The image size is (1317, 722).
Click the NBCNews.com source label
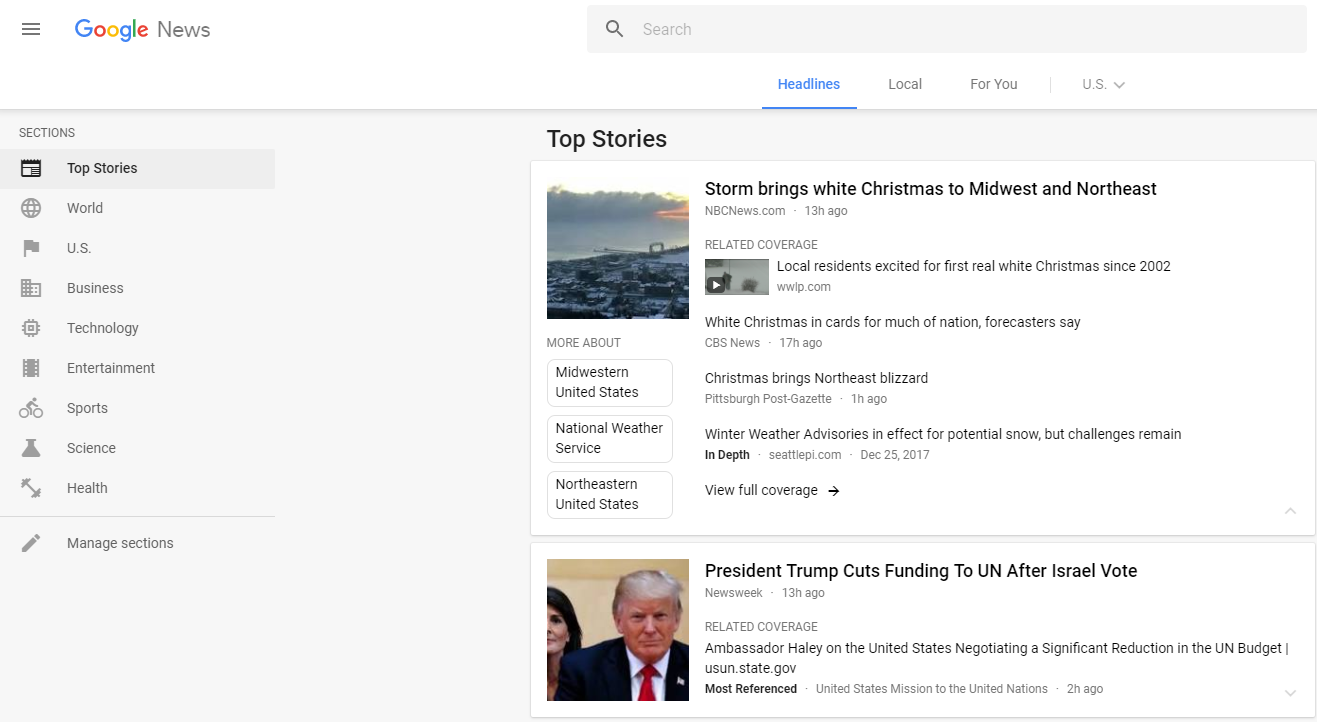point(745,211)
